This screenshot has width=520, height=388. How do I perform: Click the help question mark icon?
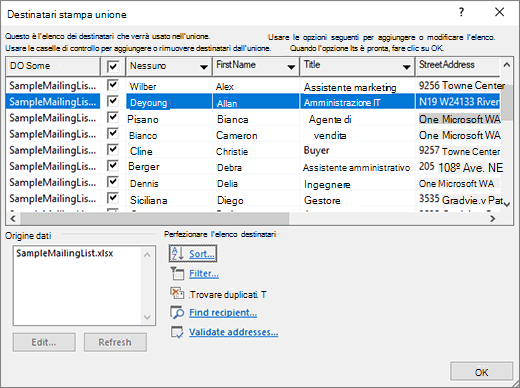461,12
